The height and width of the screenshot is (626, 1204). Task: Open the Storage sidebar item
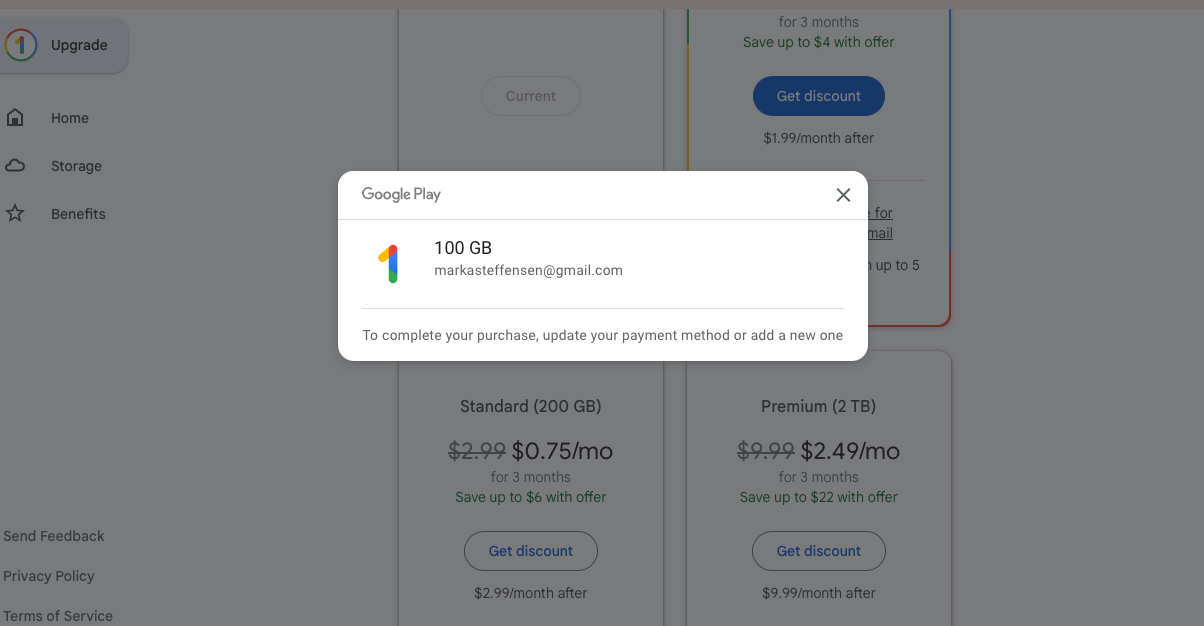(x=76, y=166)
